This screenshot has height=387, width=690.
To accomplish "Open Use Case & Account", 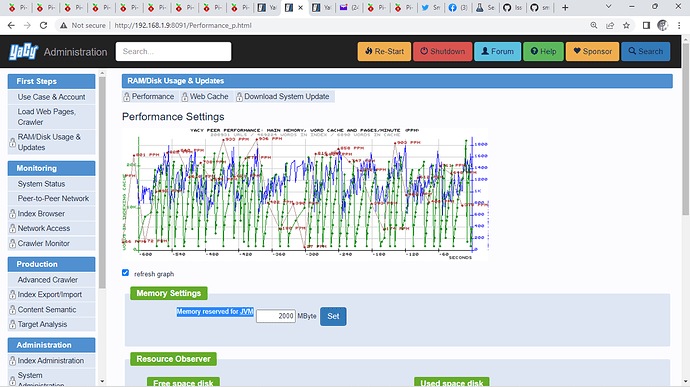I will (51, 97).
